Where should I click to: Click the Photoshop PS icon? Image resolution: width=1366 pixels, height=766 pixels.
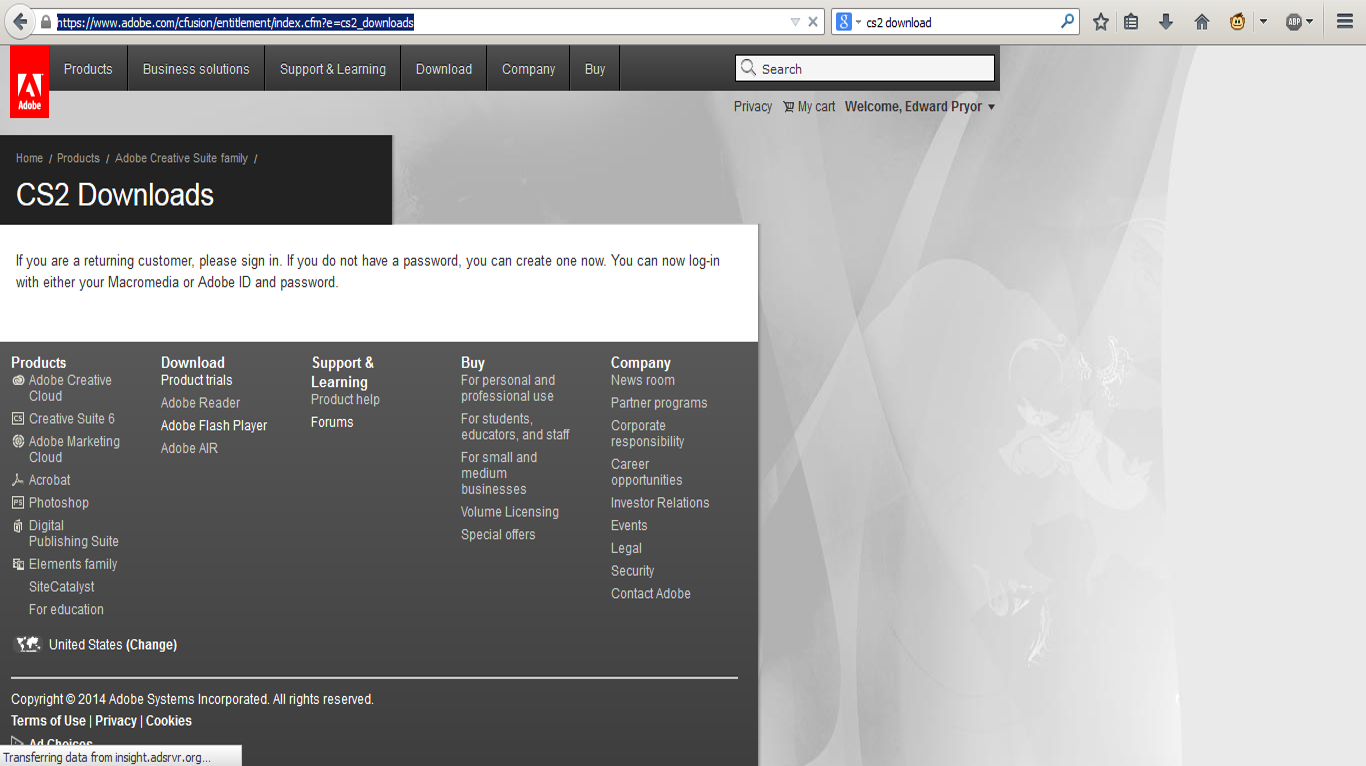pos(18,503)
